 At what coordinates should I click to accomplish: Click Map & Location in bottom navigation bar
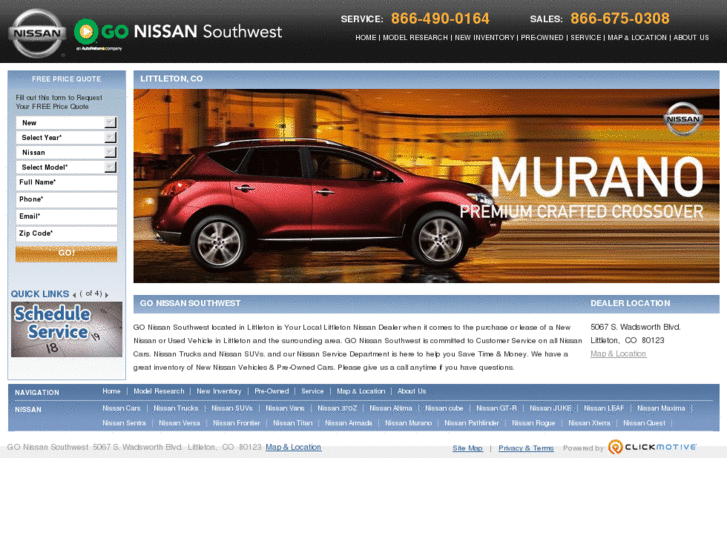click(x=361, y=391)
